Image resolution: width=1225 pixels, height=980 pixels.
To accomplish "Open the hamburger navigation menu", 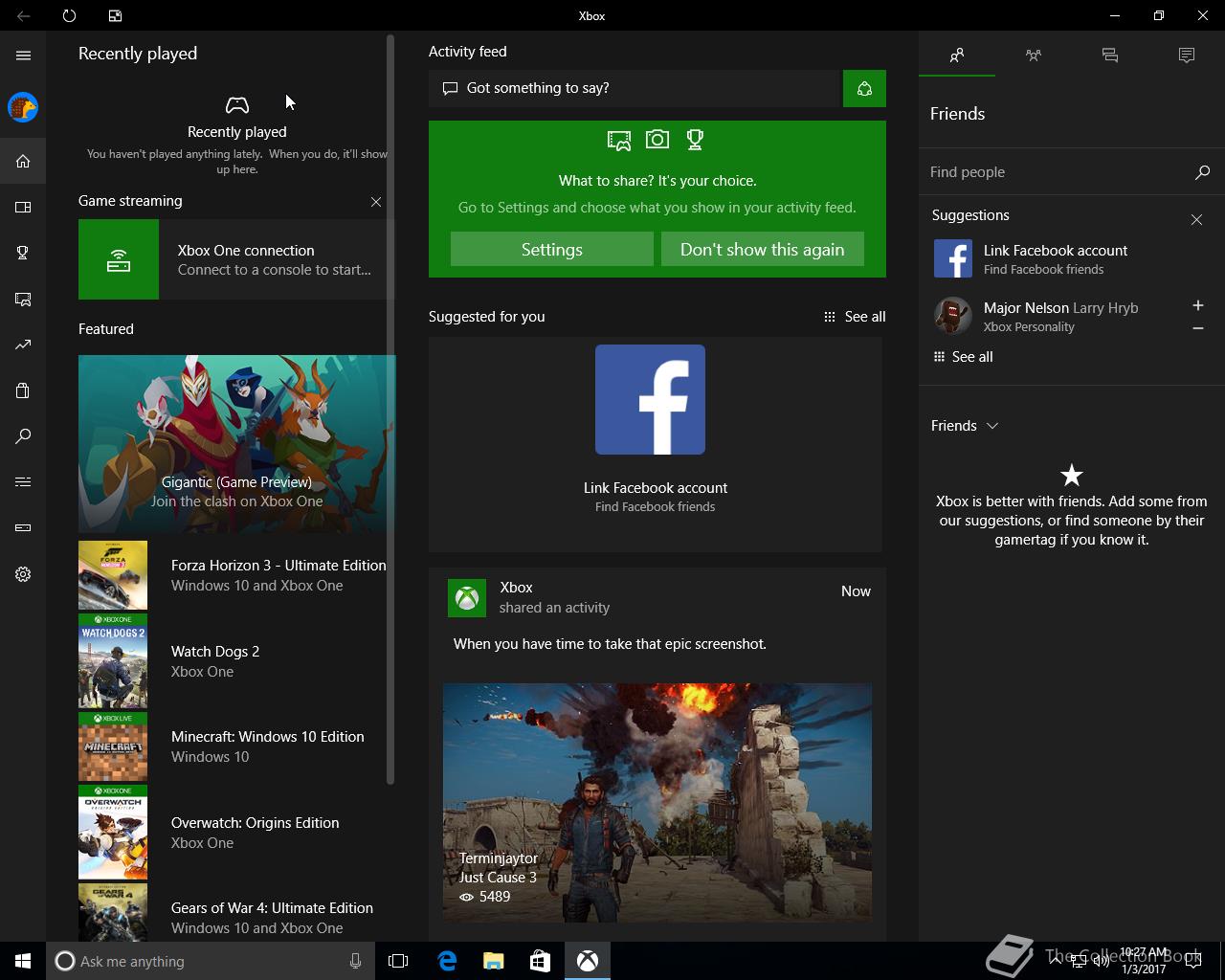I will click(23, 56).
